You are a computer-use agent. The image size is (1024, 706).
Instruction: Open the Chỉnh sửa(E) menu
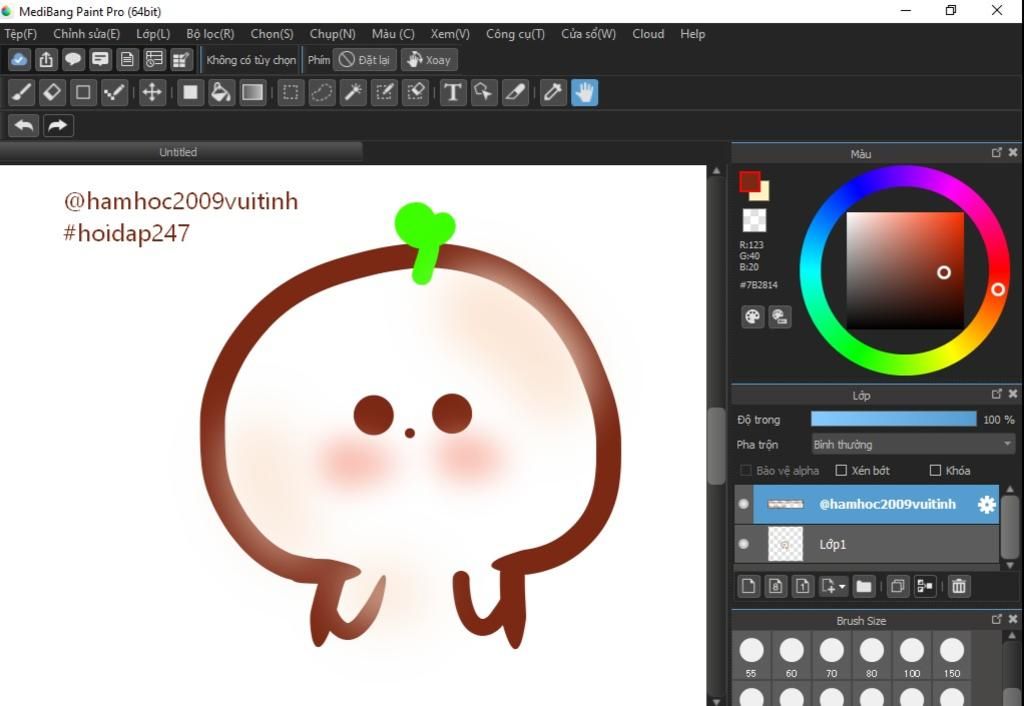[x=86, y=34]
